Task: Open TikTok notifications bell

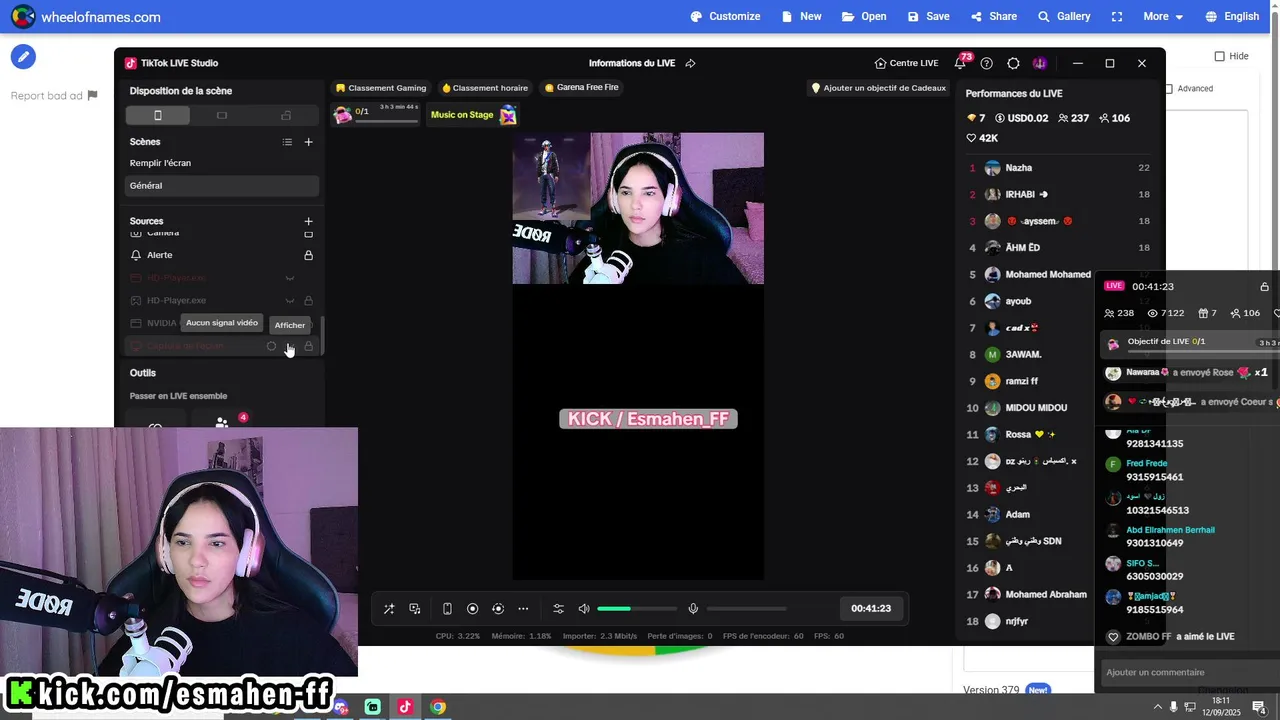Action: (x=960, y=63)
